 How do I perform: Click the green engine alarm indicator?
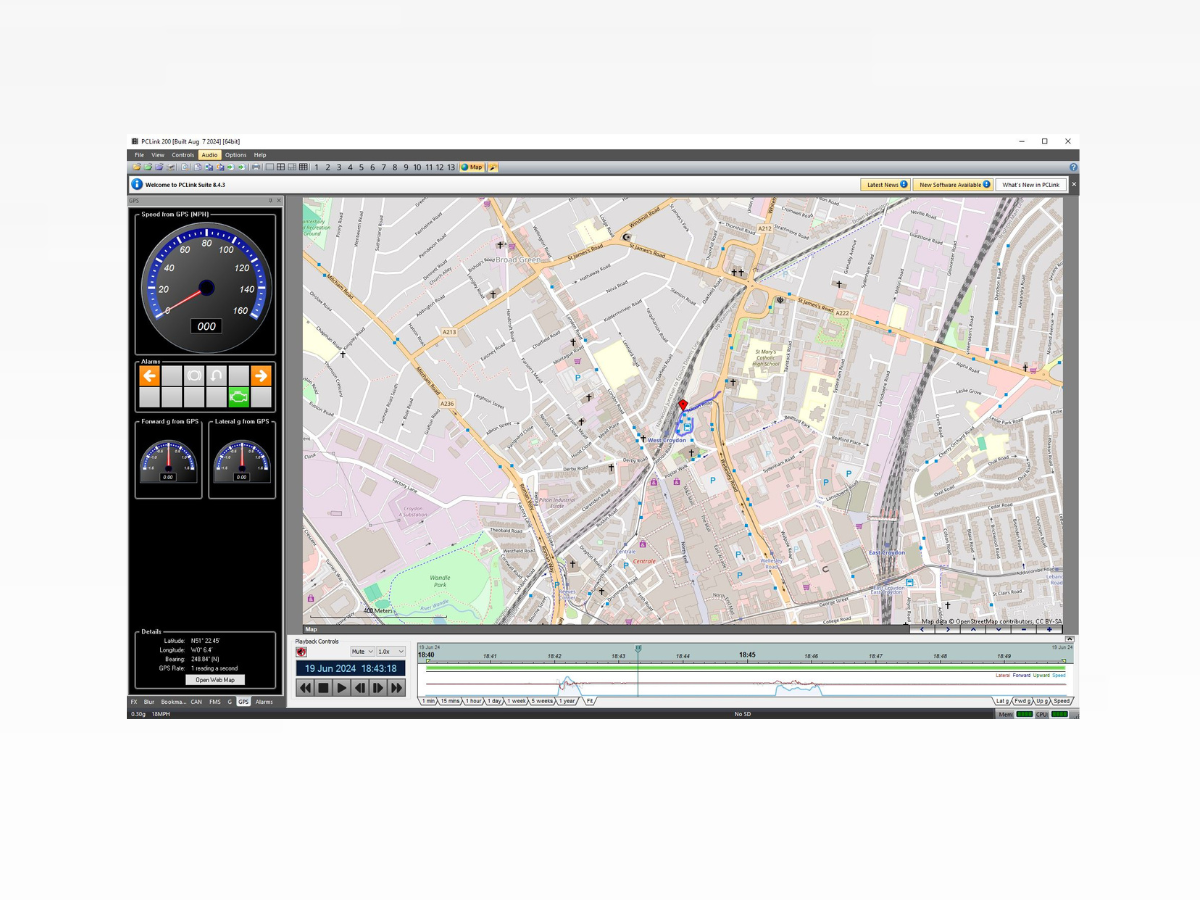239,398
